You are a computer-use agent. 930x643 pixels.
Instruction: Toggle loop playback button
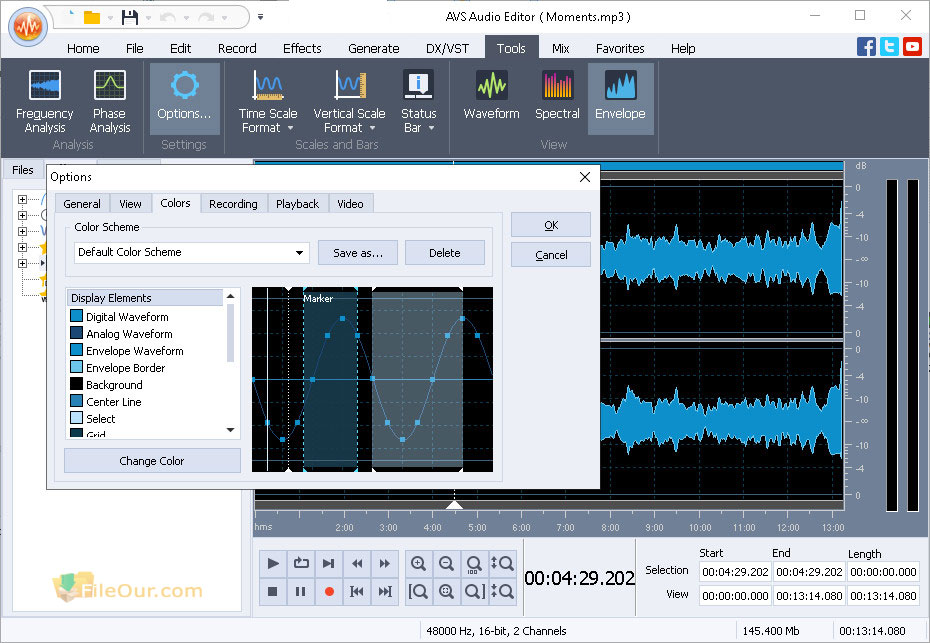point(301,563)
